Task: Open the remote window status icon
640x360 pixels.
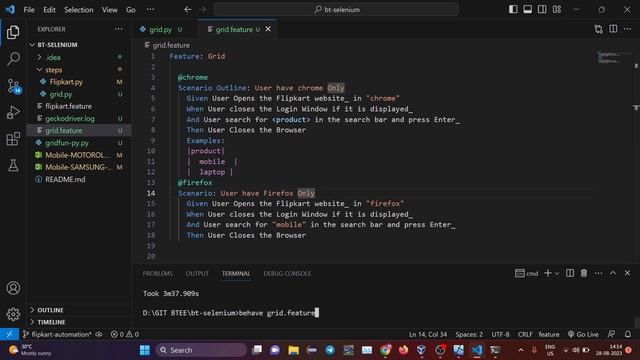Action: pos(9,334)
